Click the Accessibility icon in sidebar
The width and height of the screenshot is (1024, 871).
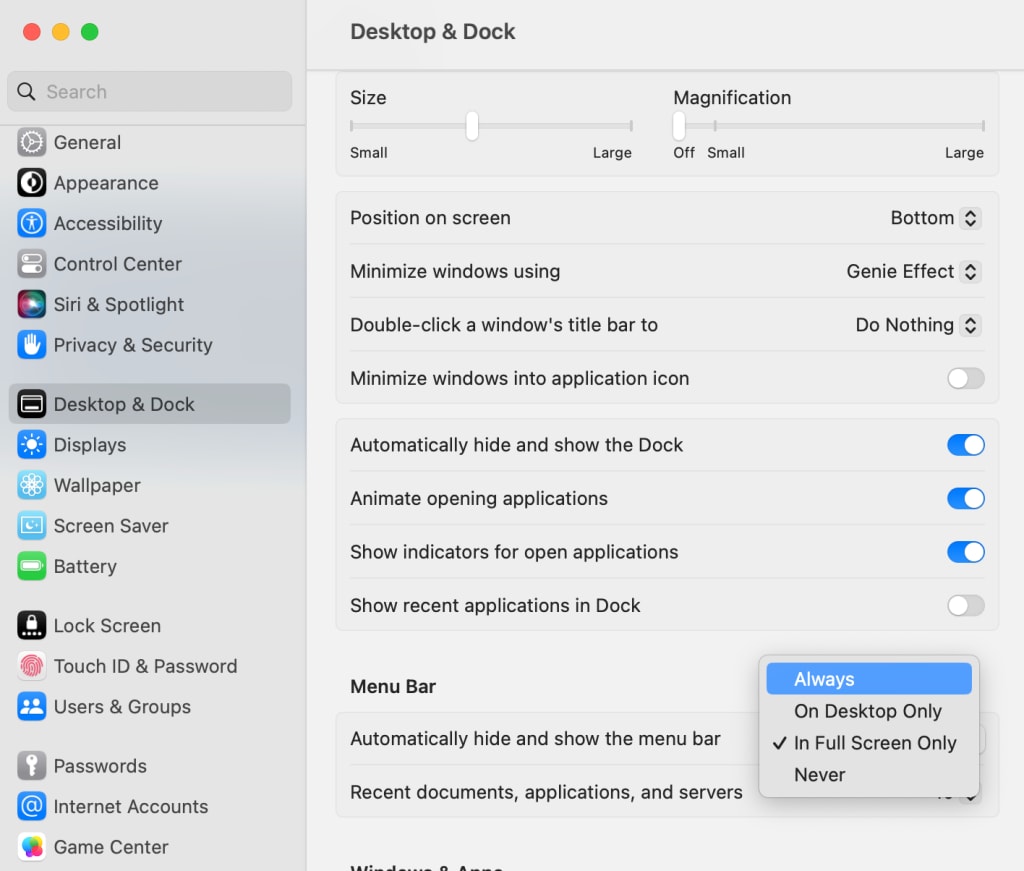click(32, 223)
